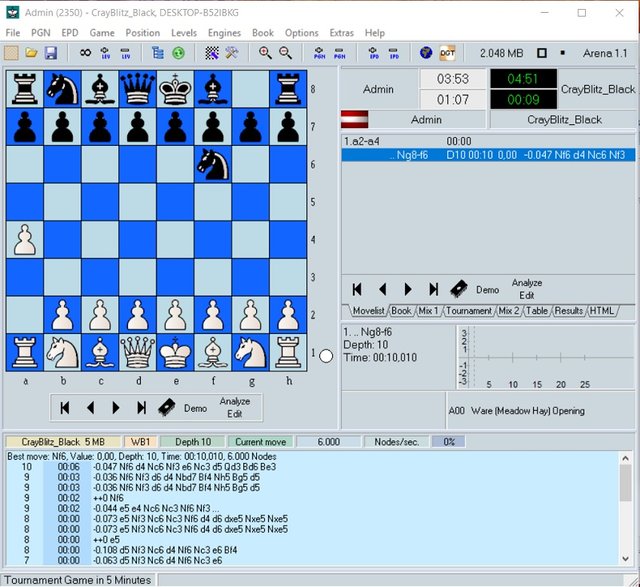Click the Tournament Game in 5 Minutes status

pos(78,580)
